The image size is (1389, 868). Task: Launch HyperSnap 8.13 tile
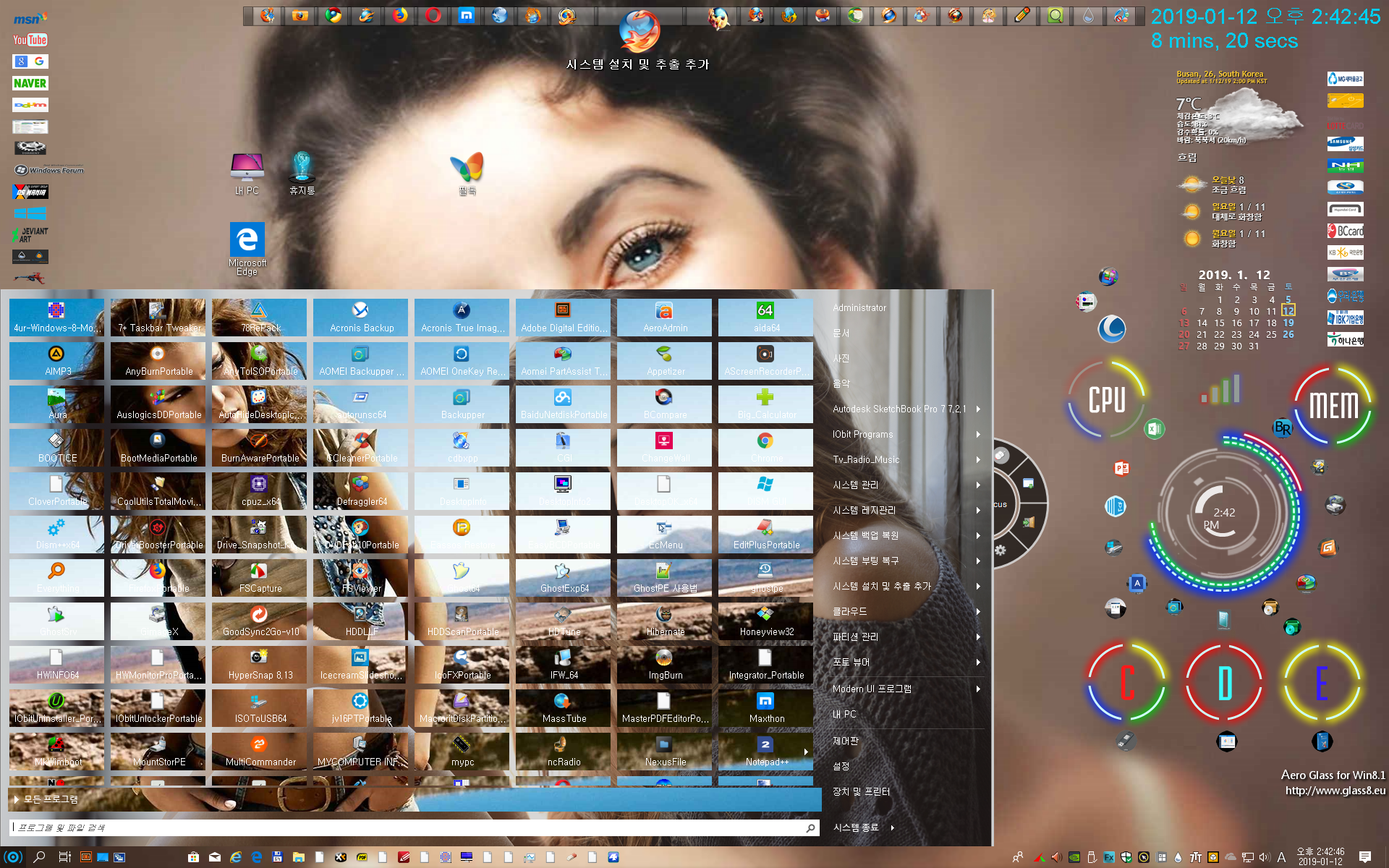coord(259,665)
